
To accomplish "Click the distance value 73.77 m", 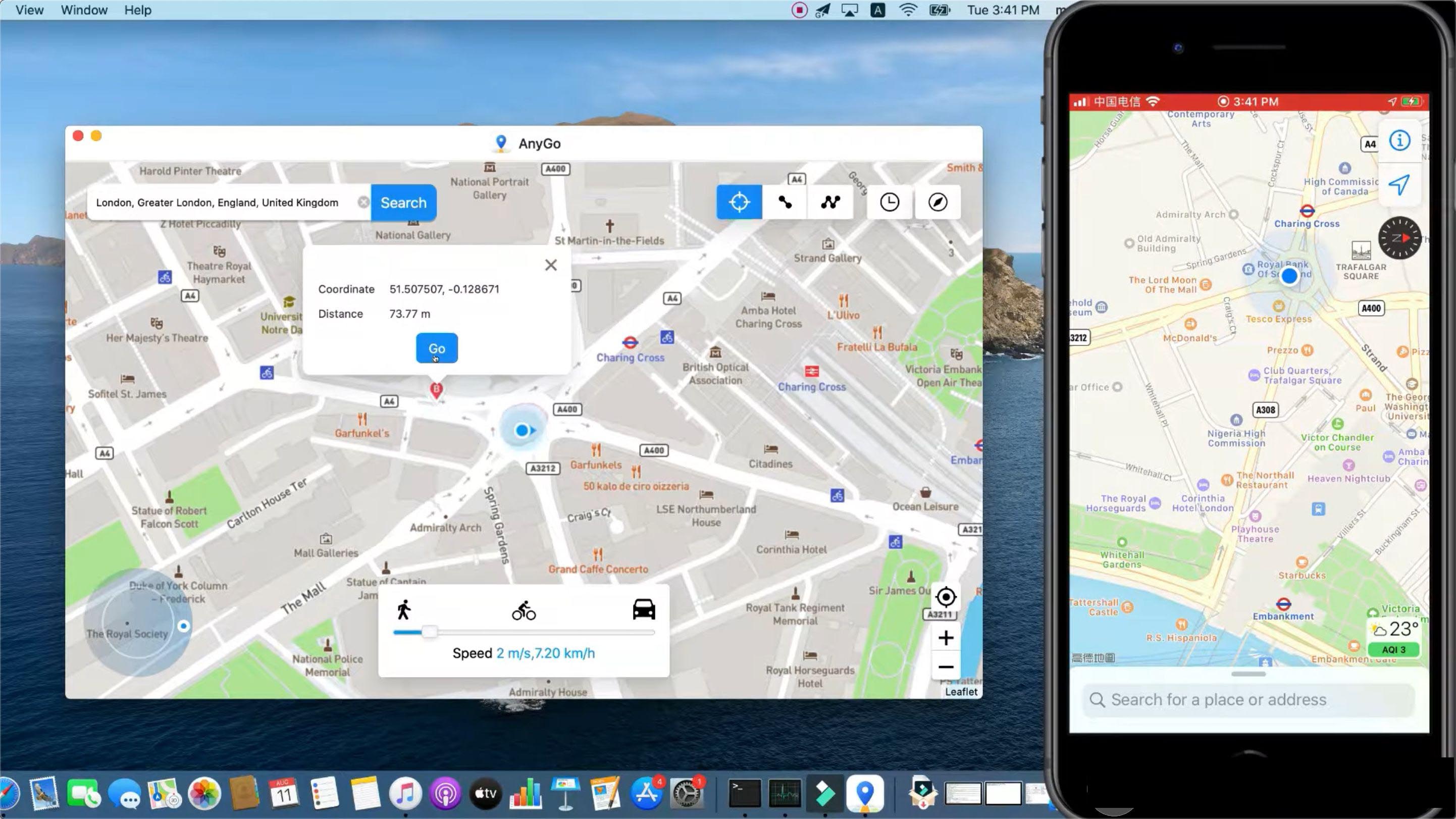I will [x=409, y=314].
